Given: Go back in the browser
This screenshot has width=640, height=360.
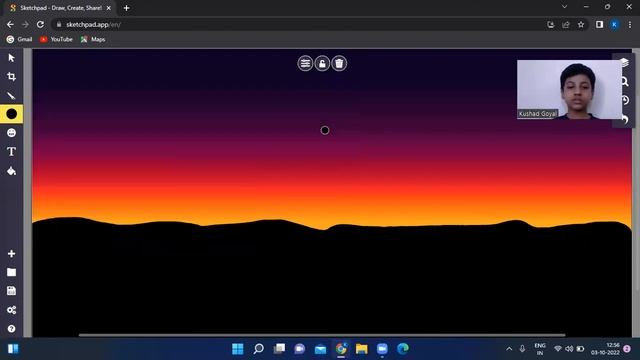Looking at the screenshot, I should [x=10, y=24].
